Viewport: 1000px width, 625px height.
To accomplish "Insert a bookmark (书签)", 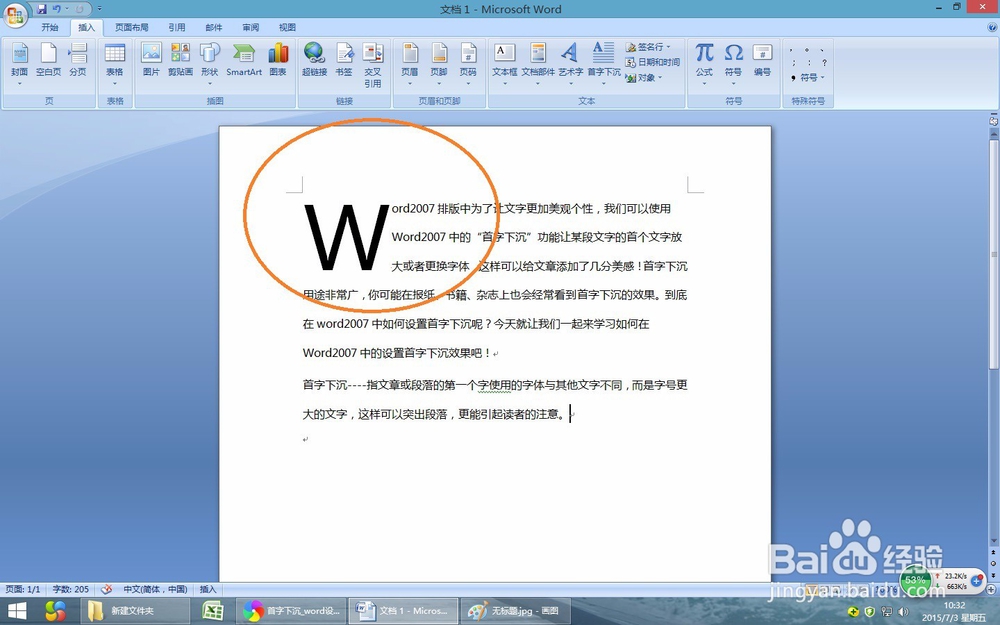I will coord(344,60).
